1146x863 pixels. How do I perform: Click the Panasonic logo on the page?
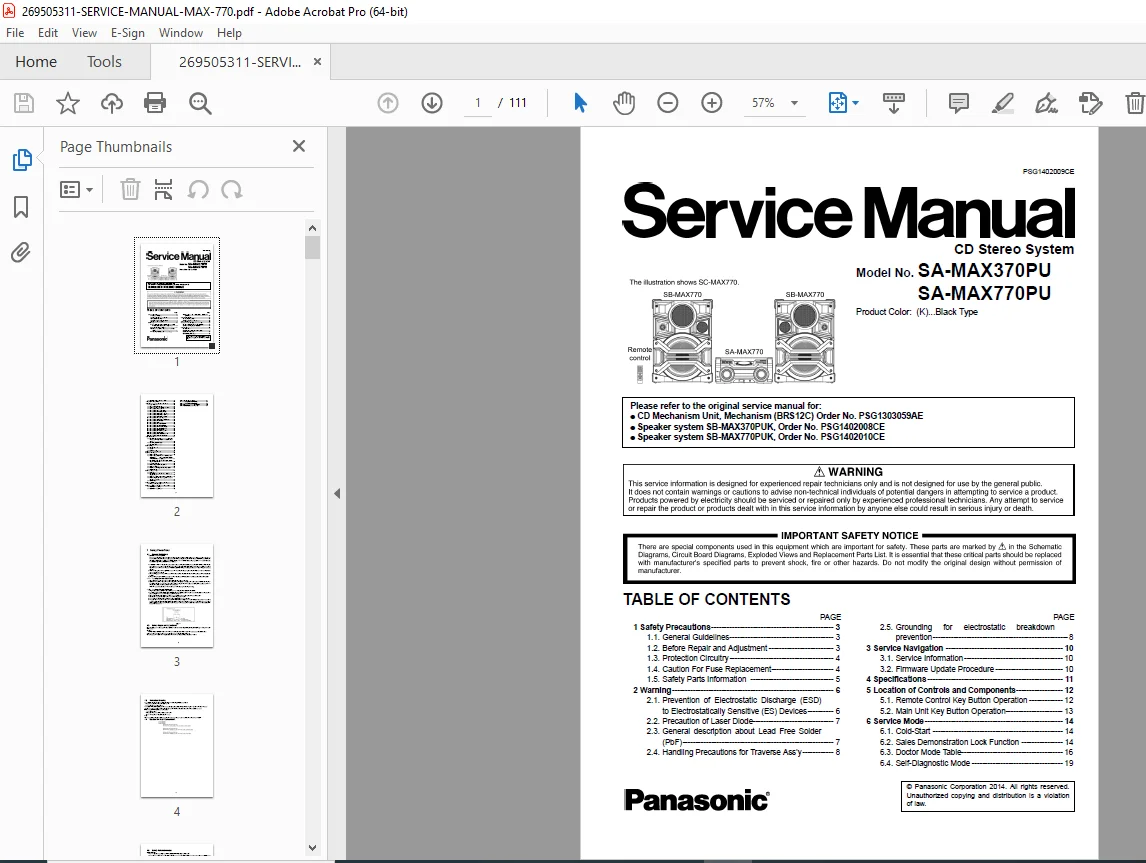point(696,800)
